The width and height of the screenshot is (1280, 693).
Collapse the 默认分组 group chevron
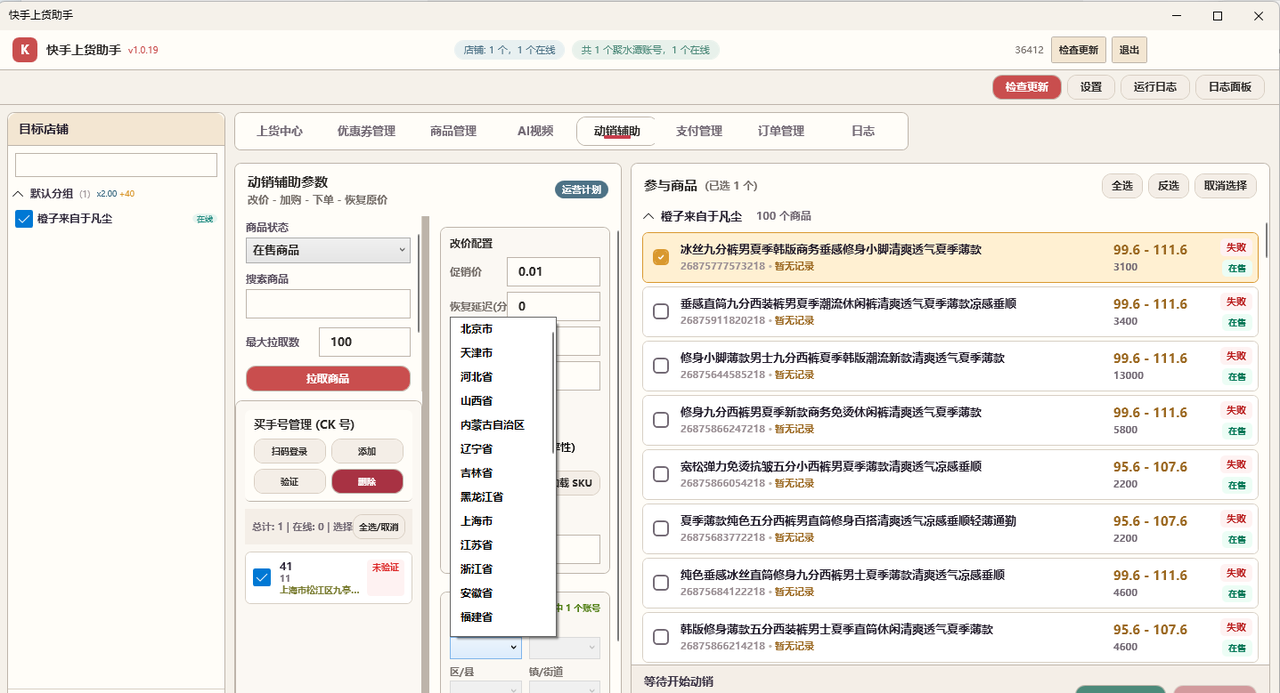[19, 194]
